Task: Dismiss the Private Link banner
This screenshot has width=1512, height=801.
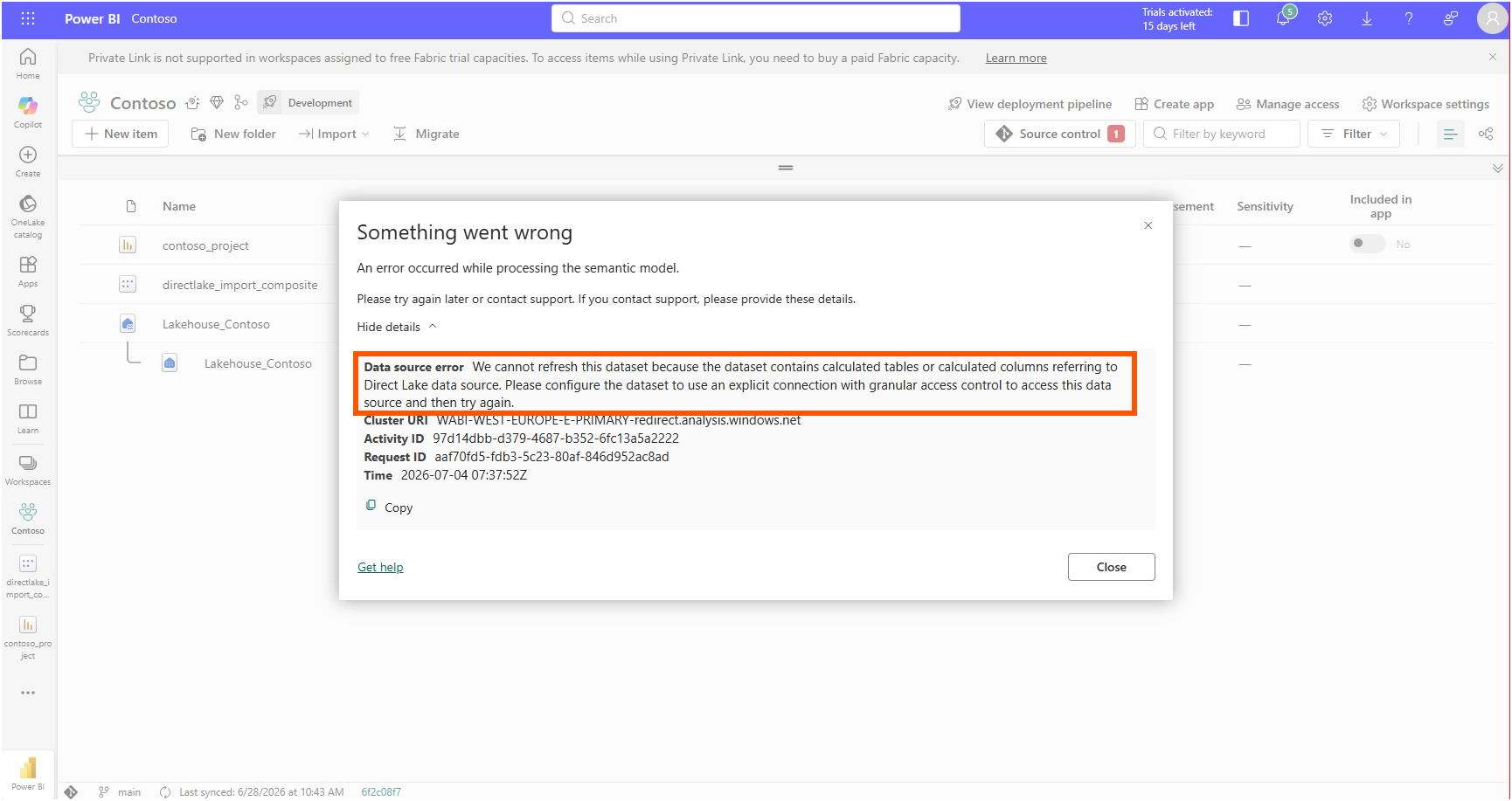Action: point(1493,57)
